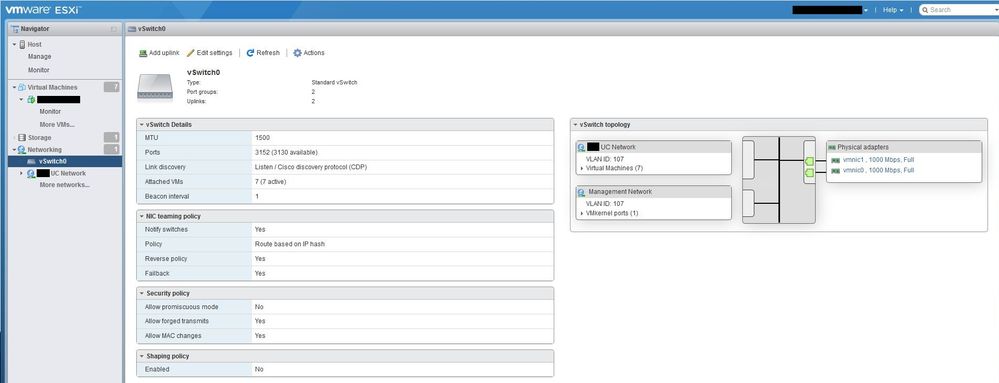Expand Virtual Machines (7) in UC Network
Screen dimensions: 999x383
pos(582,168)
